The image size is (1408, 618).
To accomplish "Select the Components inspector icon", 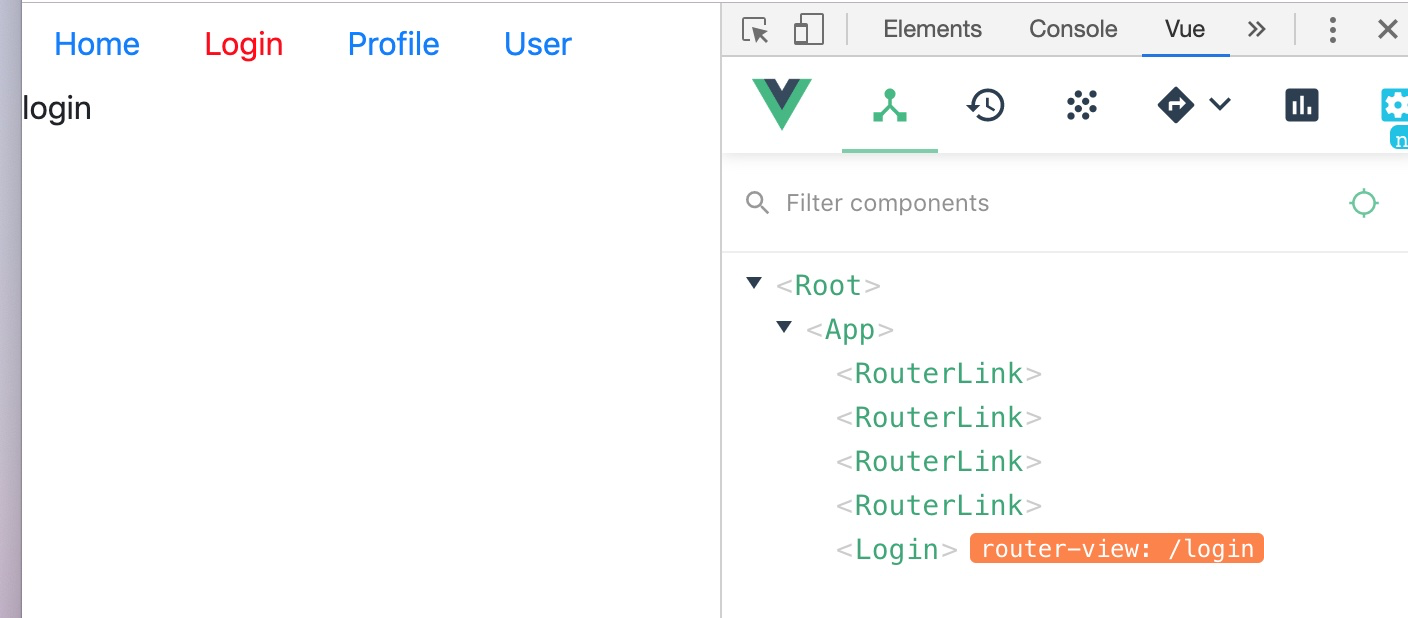I will click(889, 104).
